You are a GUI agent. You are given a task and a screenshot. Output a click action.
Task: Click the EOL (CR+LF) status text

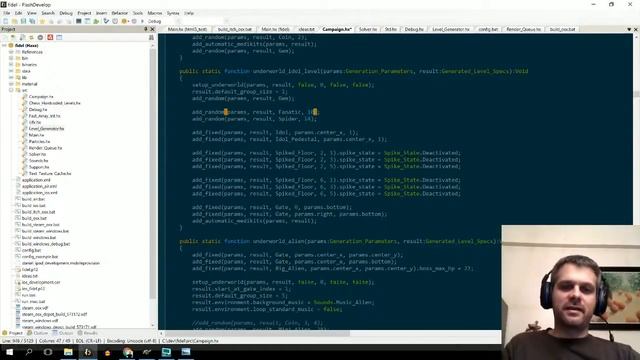point(90,341)
